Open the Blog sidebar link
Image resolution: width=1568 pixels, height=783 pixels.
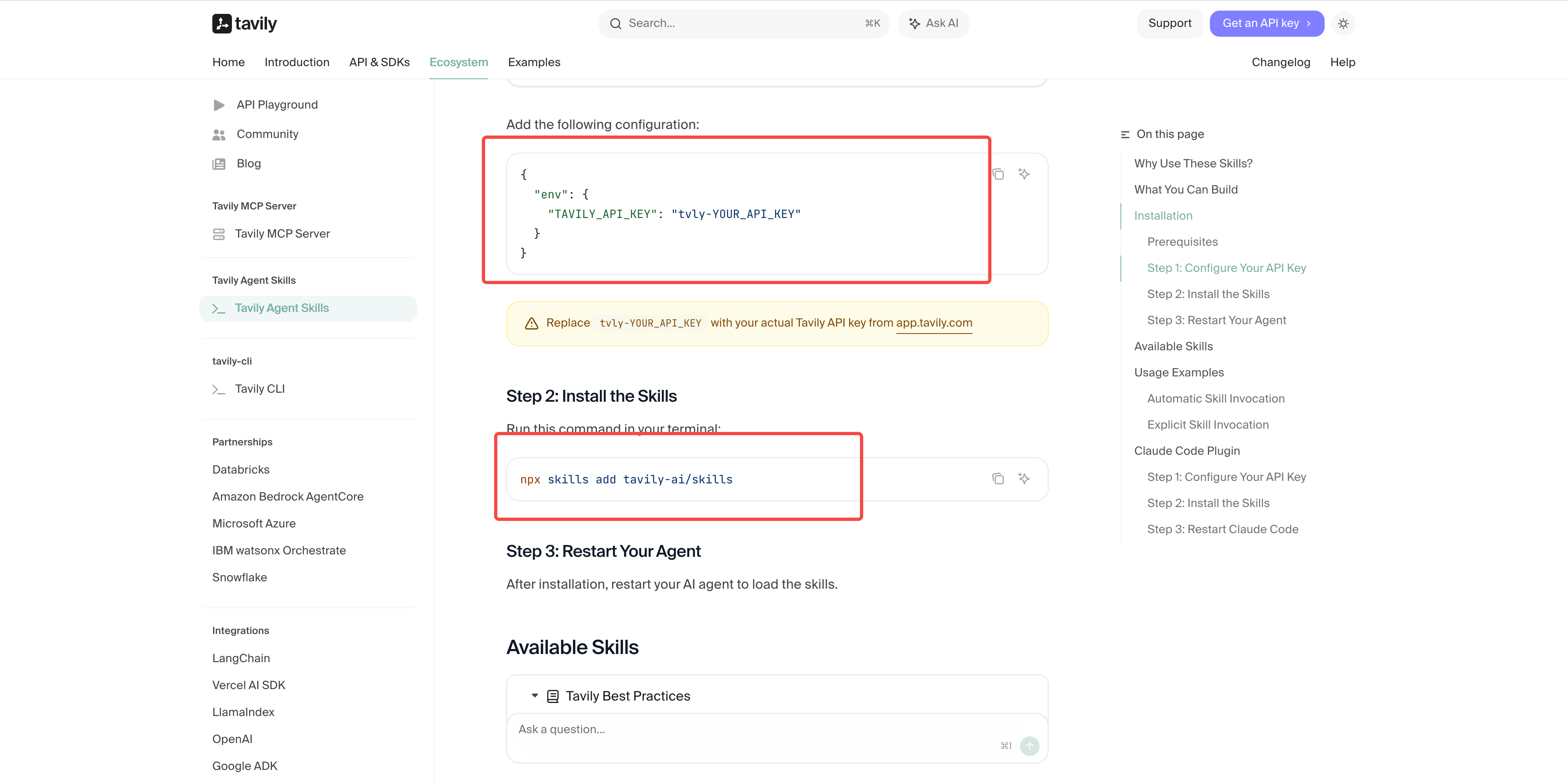[x=248, y=164]
